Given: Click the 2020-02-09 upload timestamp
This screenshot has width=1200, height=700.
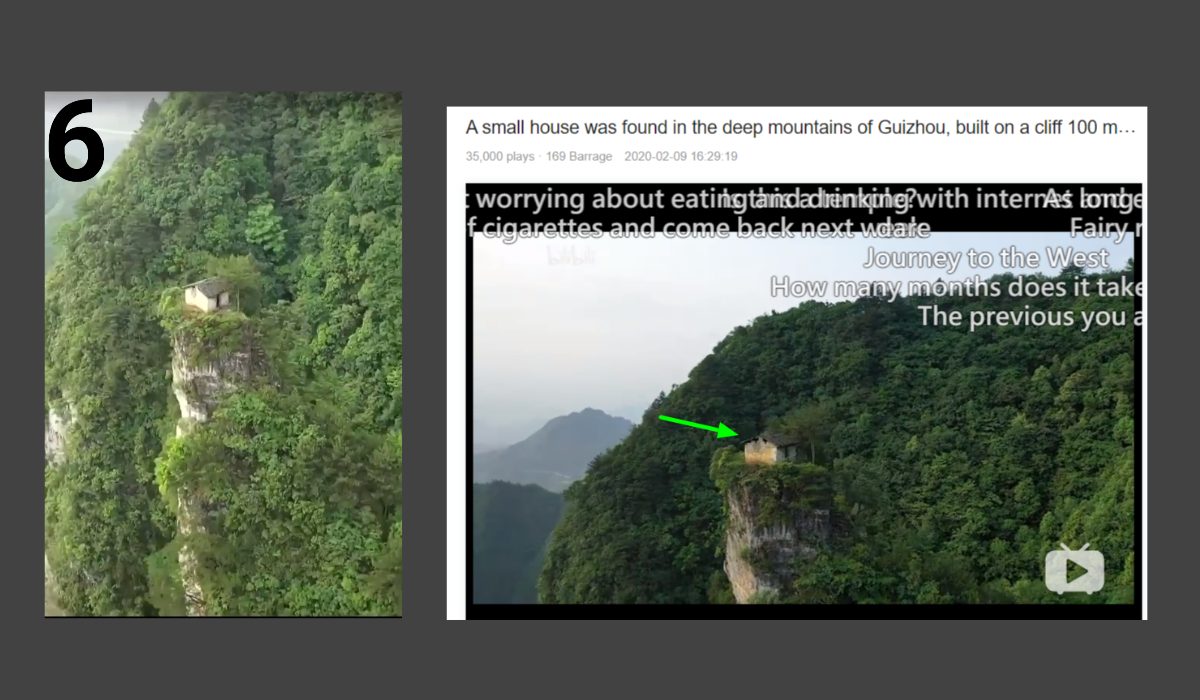Looking at the screenshot, I should [x=681, y=156].
